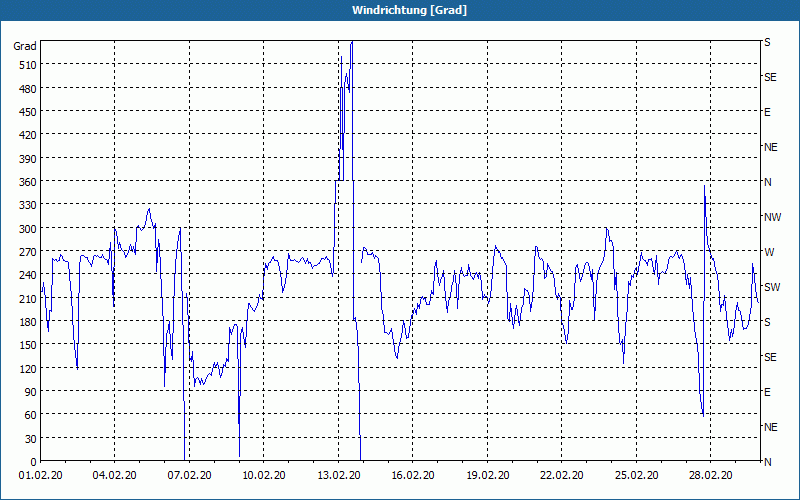Click the 180 value on the Grad axis
This screenshot has height=500, width=800.
[x=28, y=321]
